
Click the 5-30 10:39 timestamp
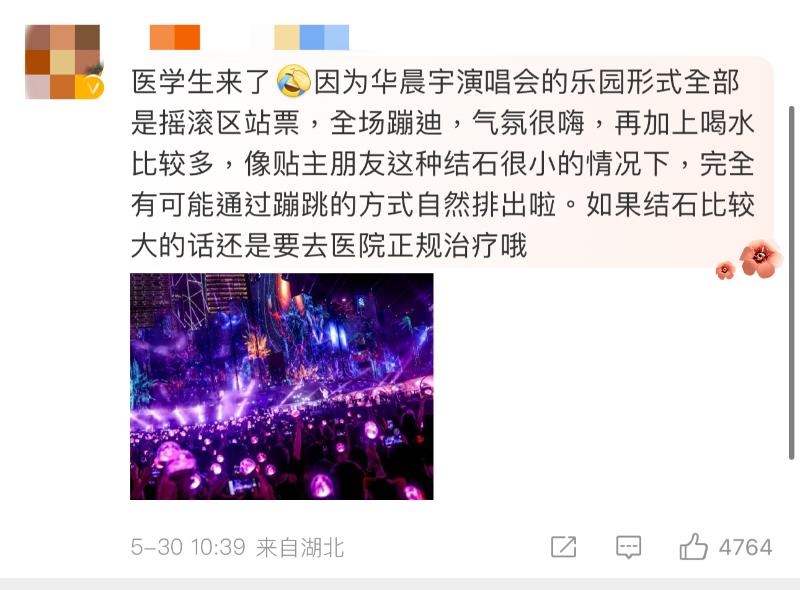[188, 547]
